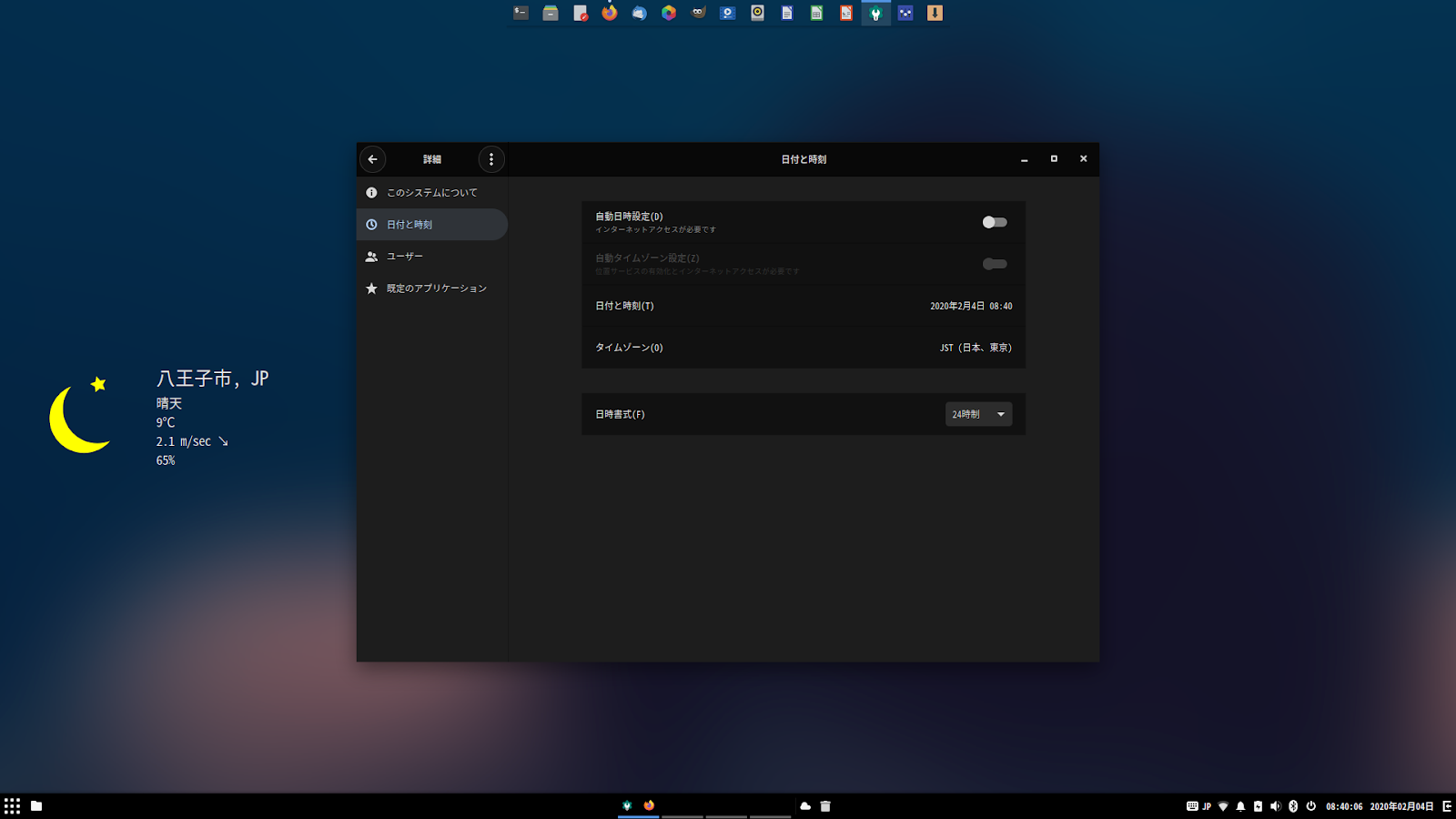
Task: Launch GIMP from the top dock
Action: (699, 13)
